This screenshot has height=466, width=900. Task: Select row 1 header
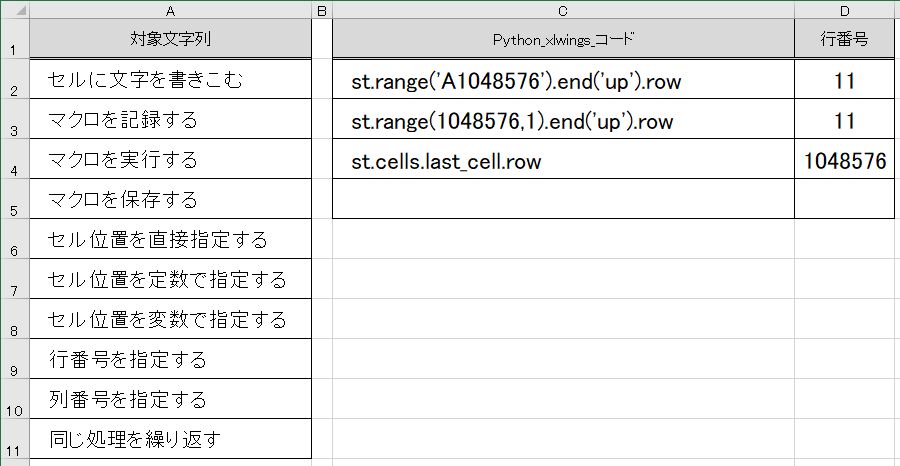pos(14,38)
